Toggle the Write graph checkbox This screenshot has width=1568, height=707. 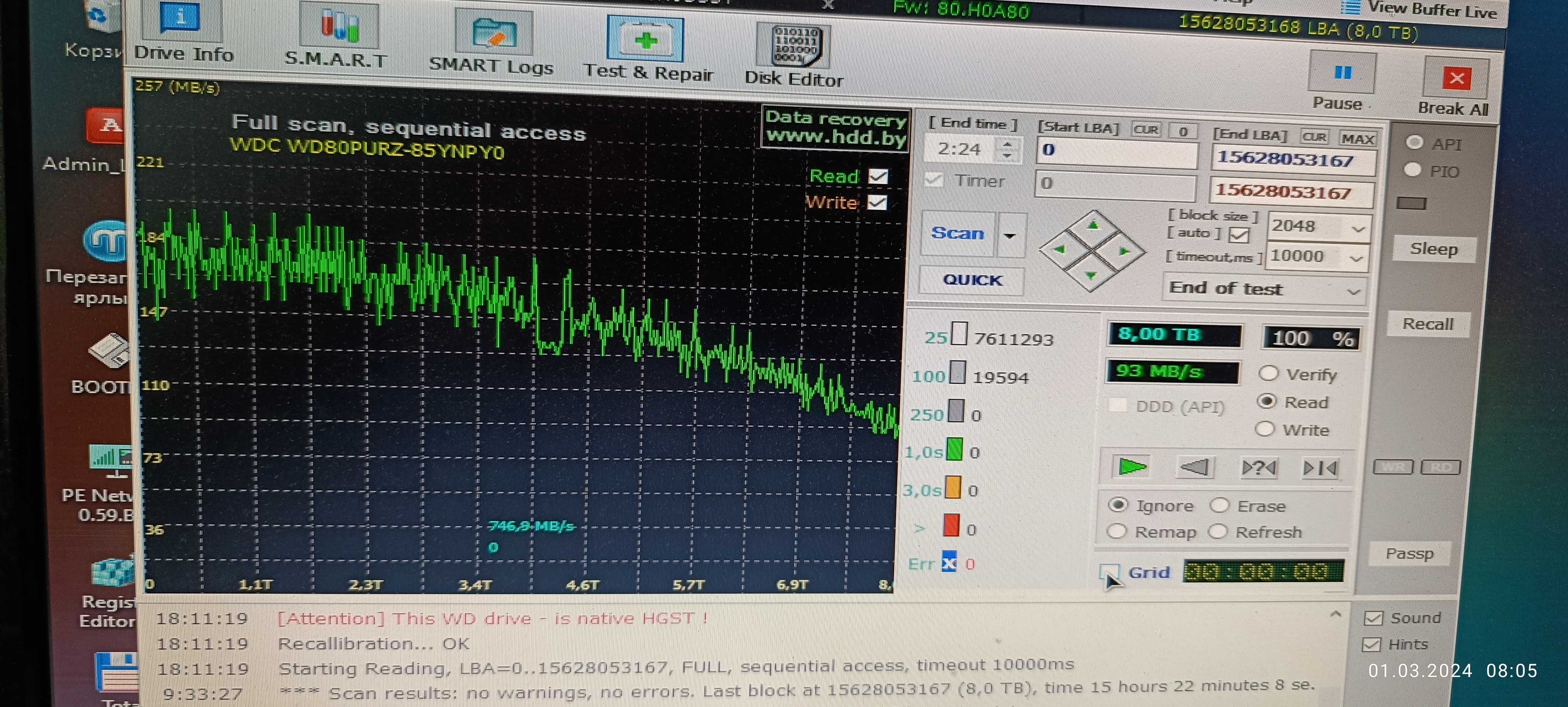(x=877, y=202)
